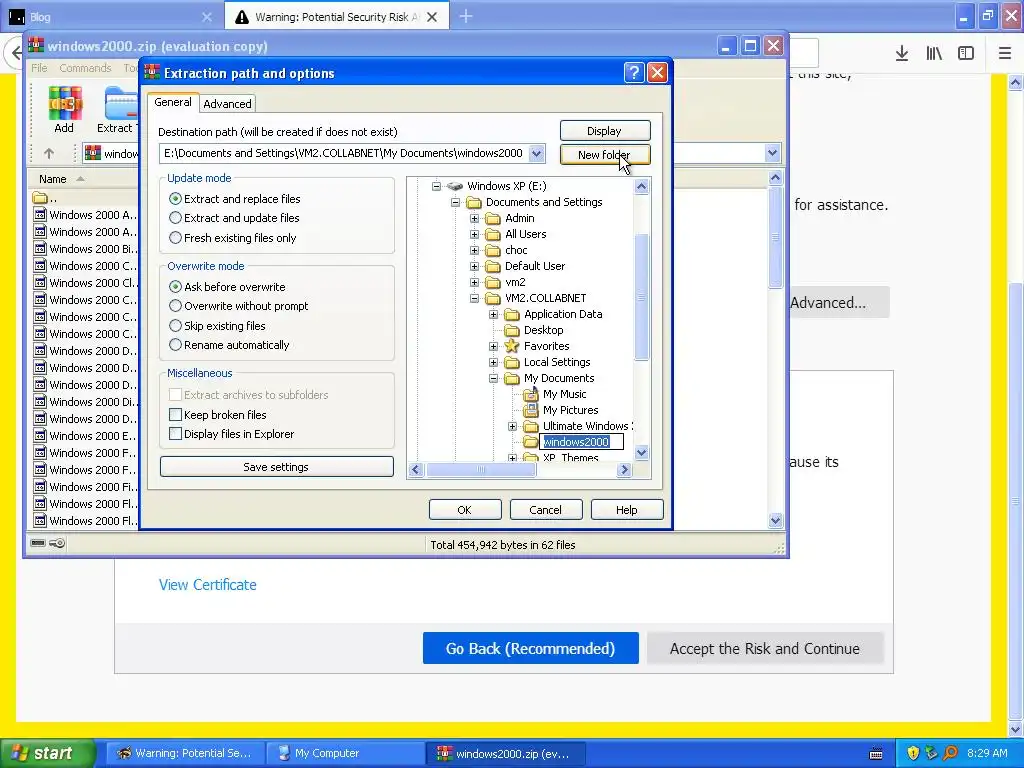
Task: Expand the Default User folder node
Action: (475, 266)
